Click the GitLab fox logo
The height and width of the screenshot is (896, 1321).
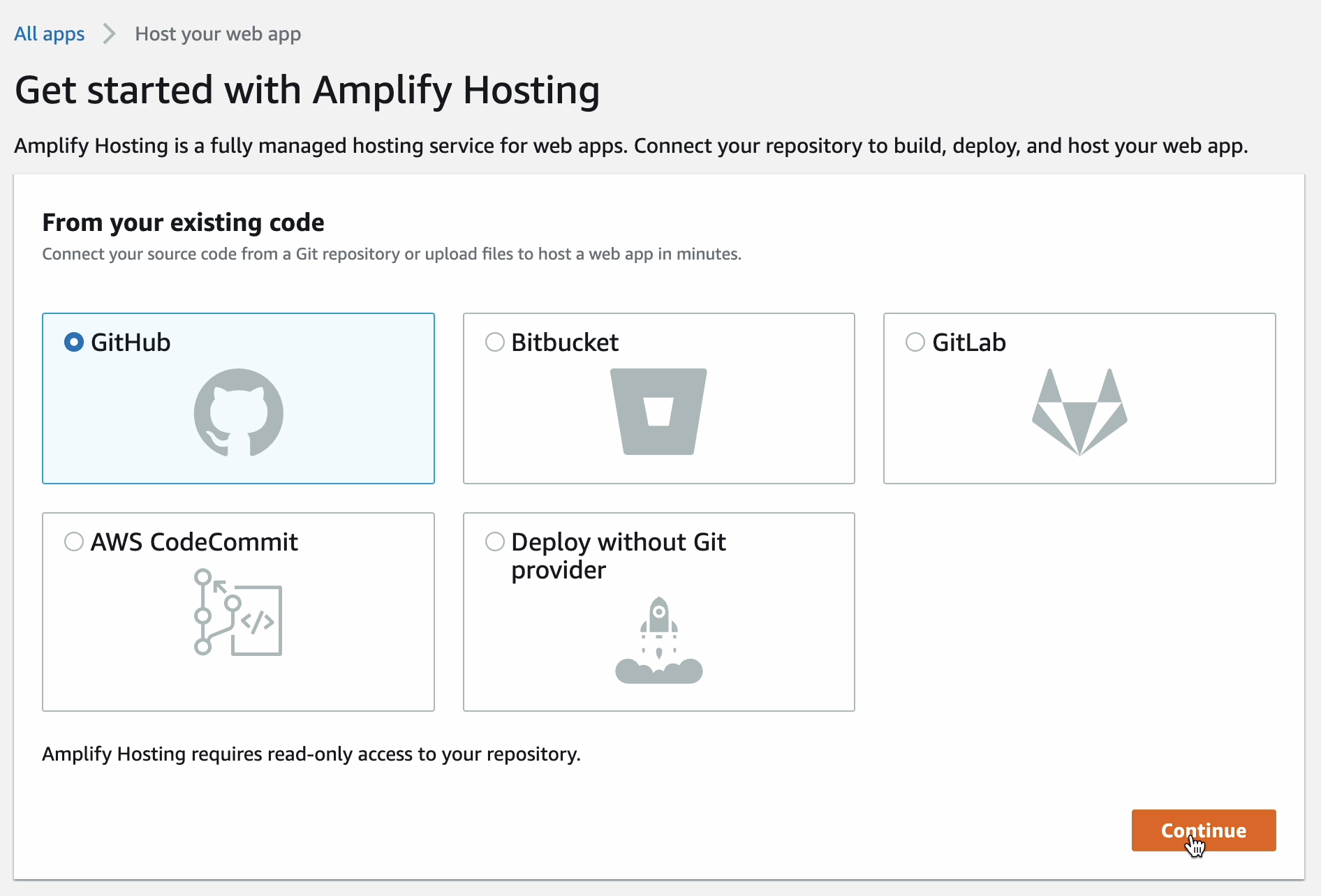[x=1079, y=412]
